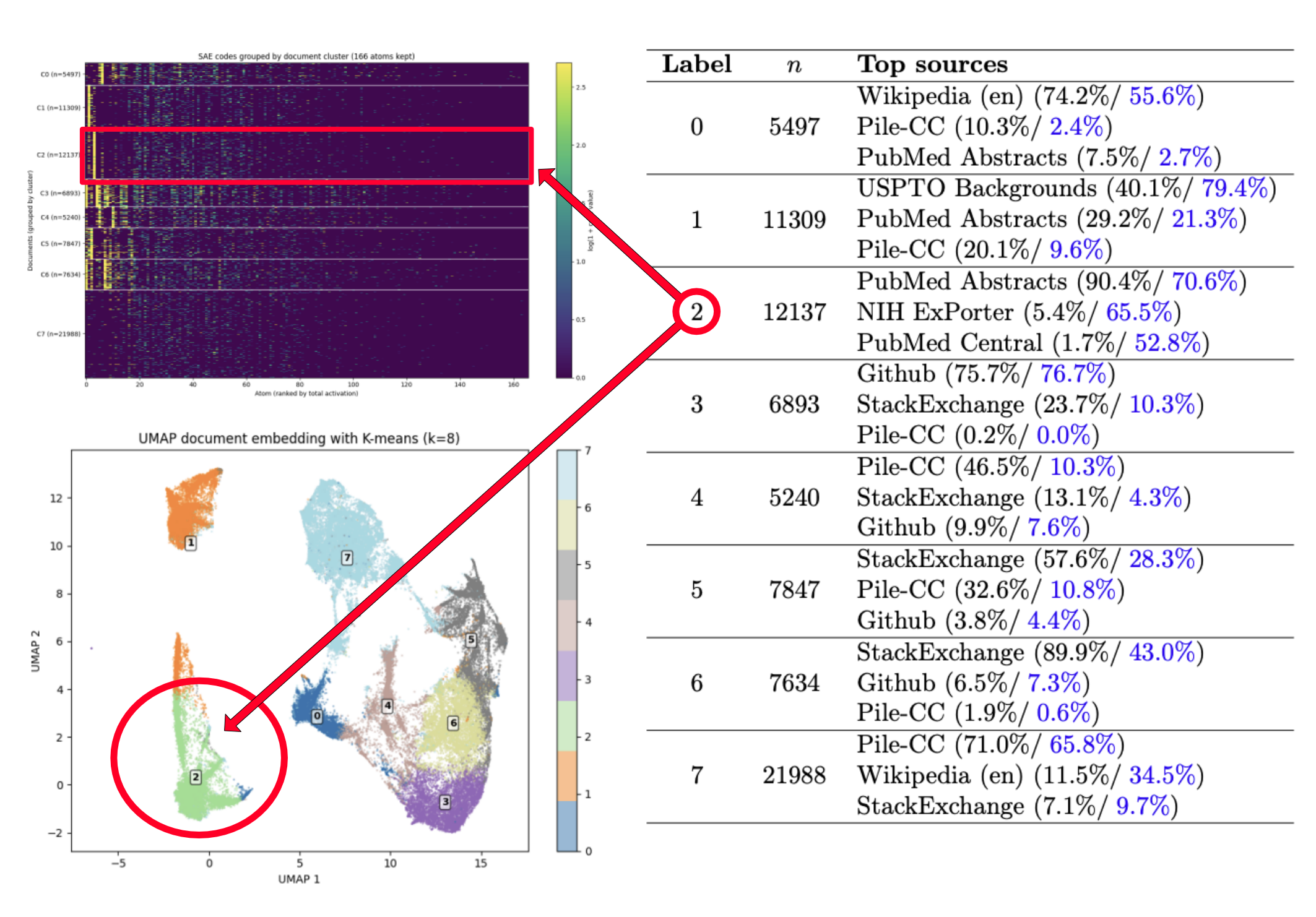
Task: Click the table cell with n value 5497
Action: pos(794,127)
